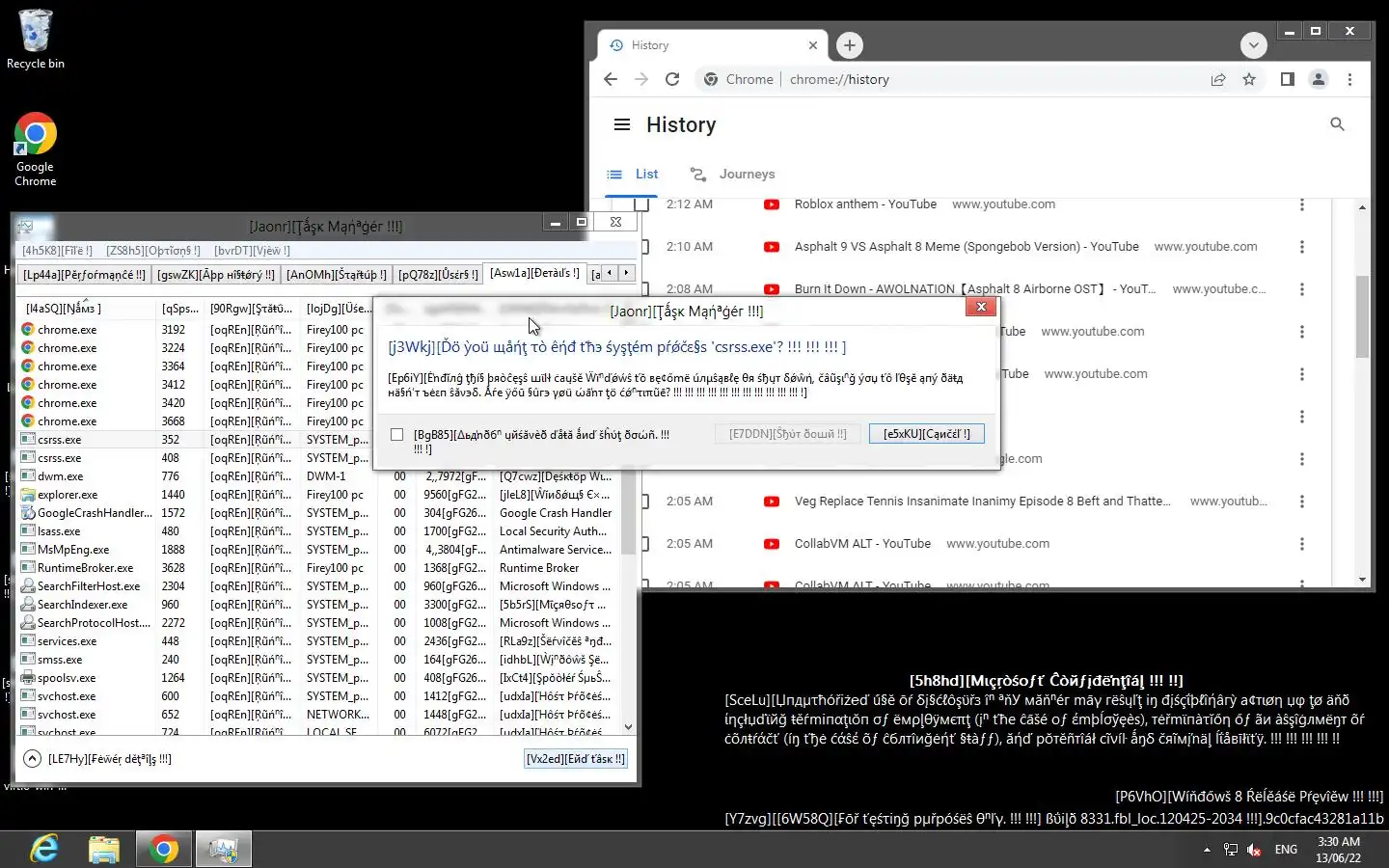Open more actions for Veg Replace Tennis entry
The height and width of the screenshot is (868, 1389).
click(x=1302, y=502)
